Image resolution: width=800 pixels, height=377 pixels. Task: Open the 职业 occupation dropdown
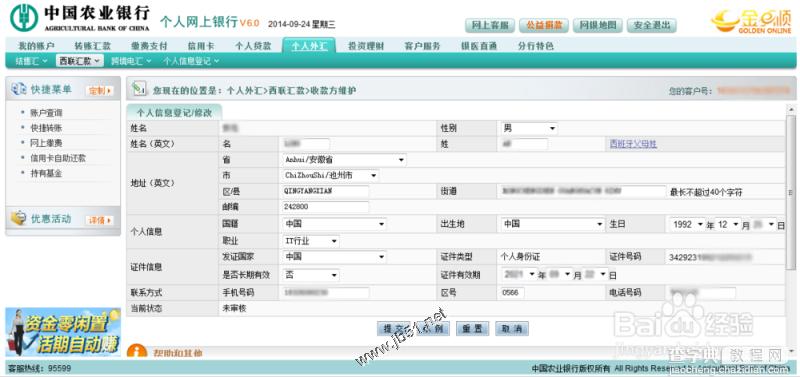(x=311, y=241)
